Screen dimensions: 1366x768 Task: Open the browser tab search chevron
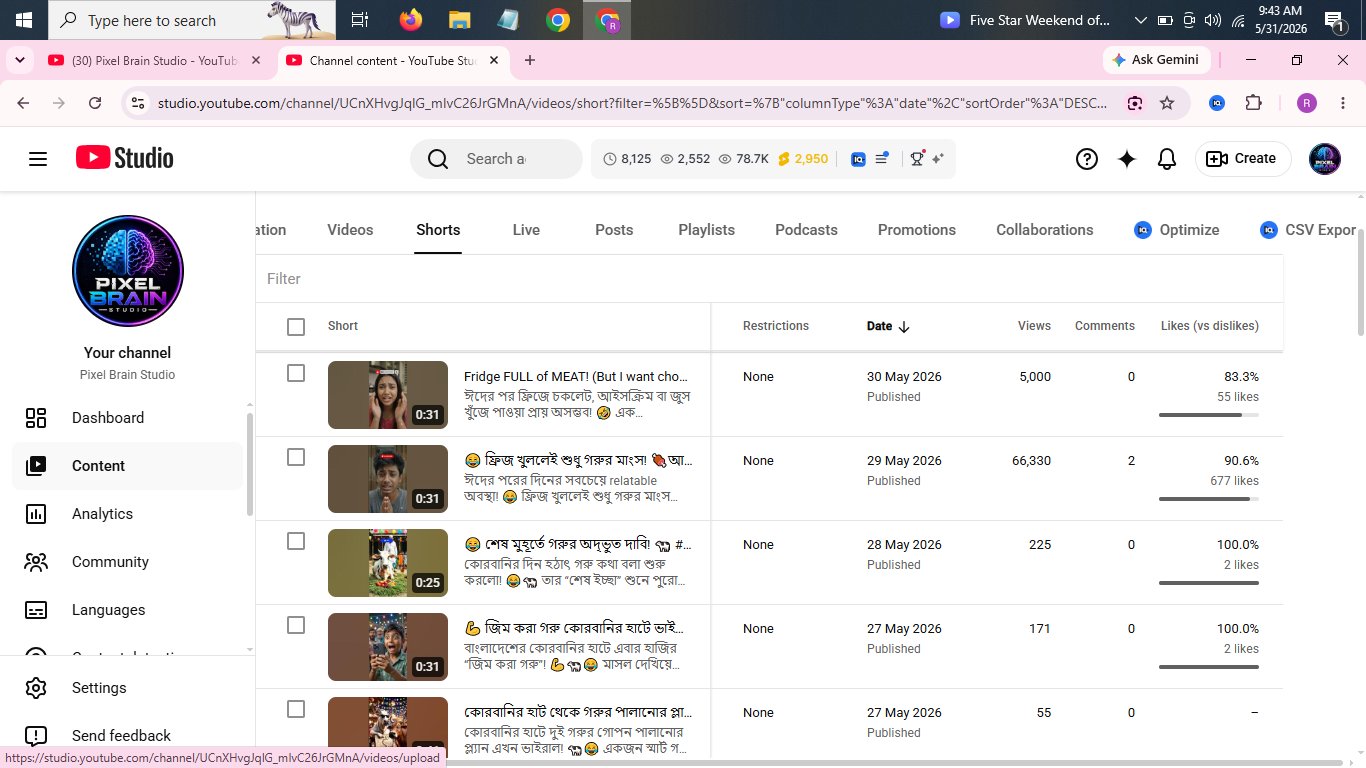click(19, 60)
